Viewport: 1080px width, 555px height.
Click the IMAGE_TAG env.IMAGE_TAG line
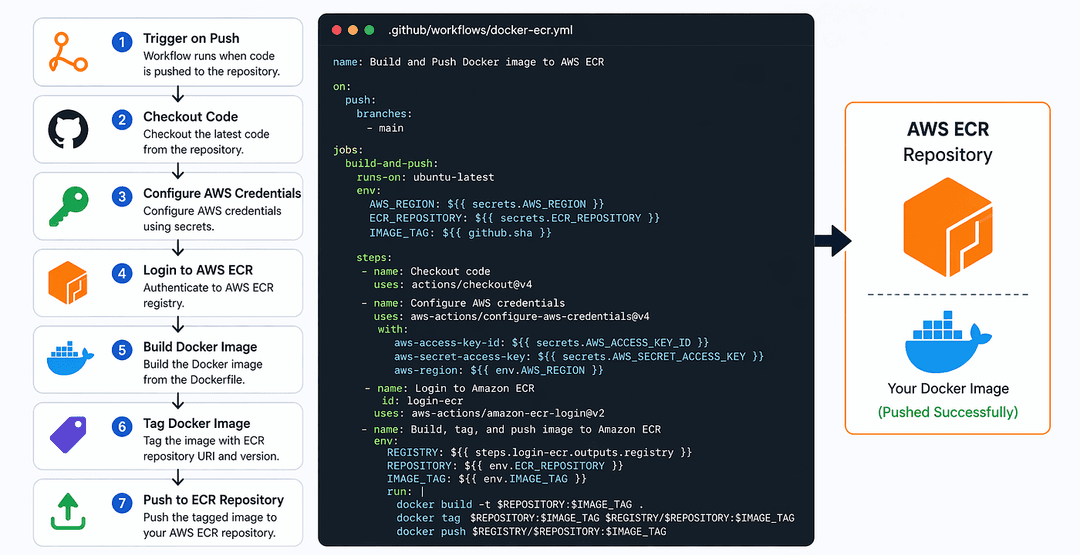(x=487, y=479)
